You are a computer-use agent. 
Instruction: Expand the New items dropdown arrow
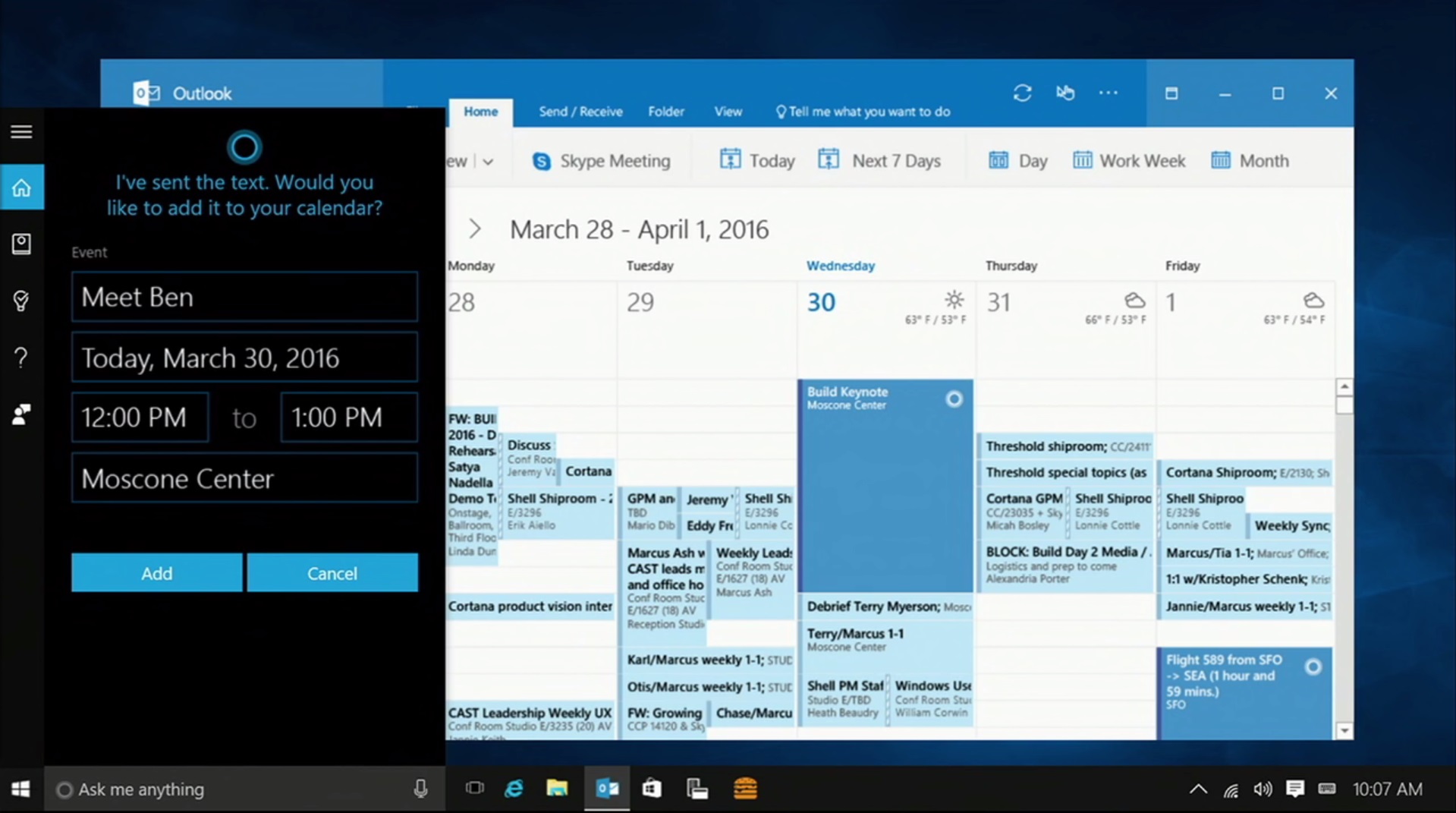coord(488,161)
